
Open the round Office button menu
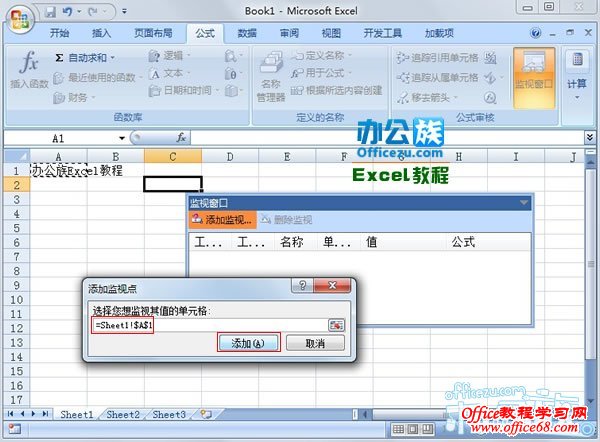[19, 19]
